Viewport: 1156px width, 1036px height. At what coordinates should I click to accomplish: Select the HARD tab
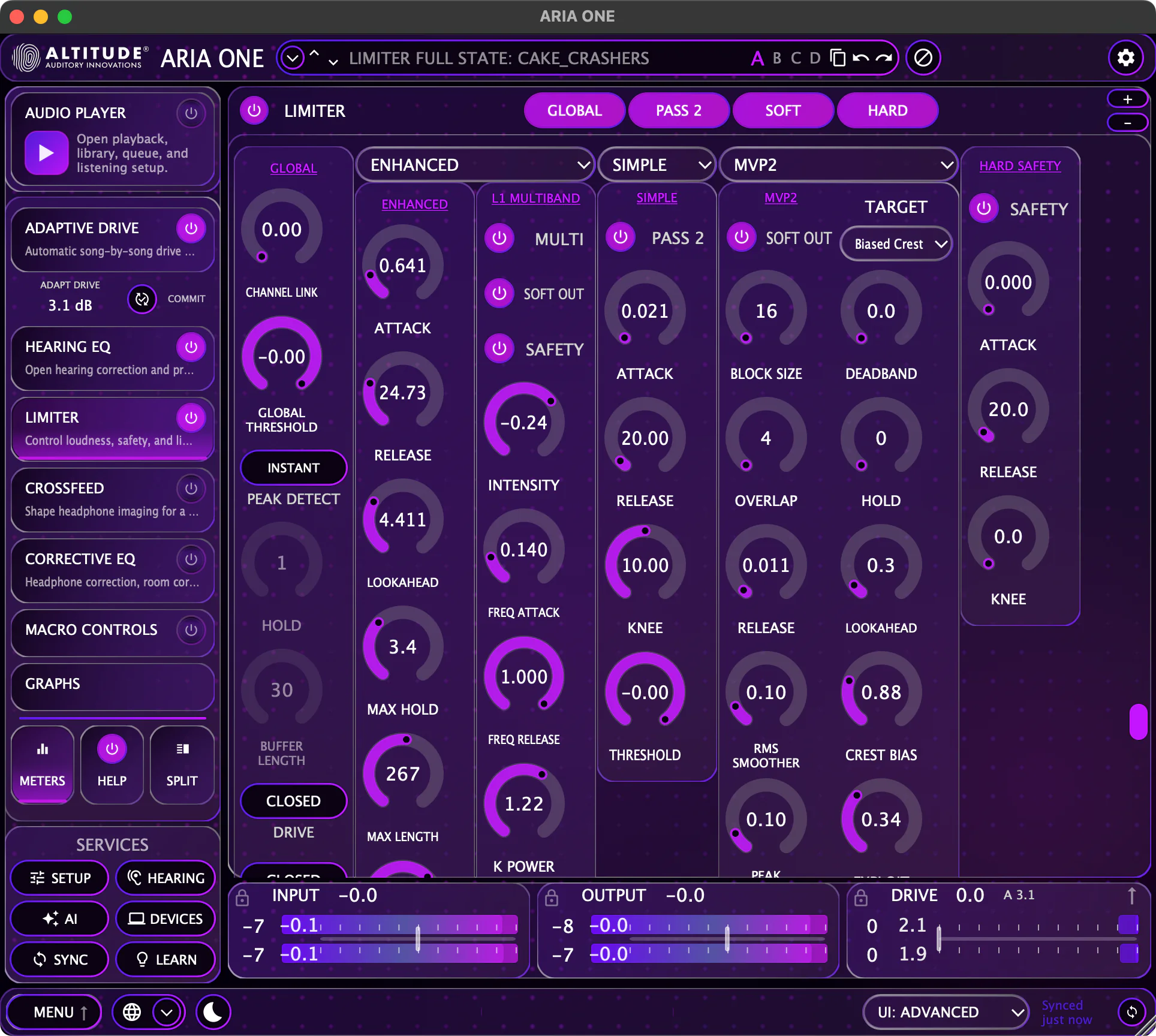point(887,110)
